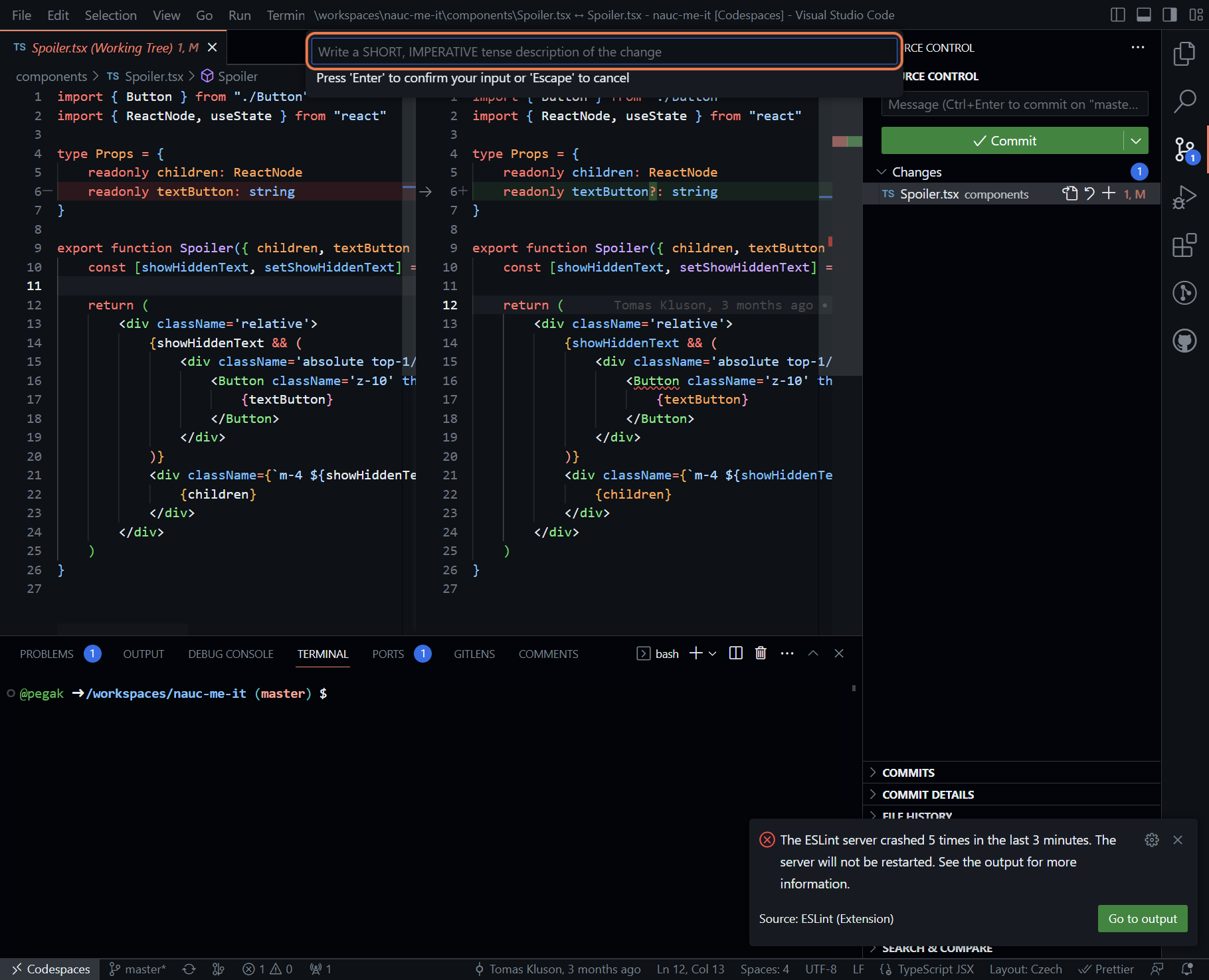Viewport: 1209px width, 980px height.
Task: Kill the bash terminal with trash icon
Action: (x=761, y=653)
